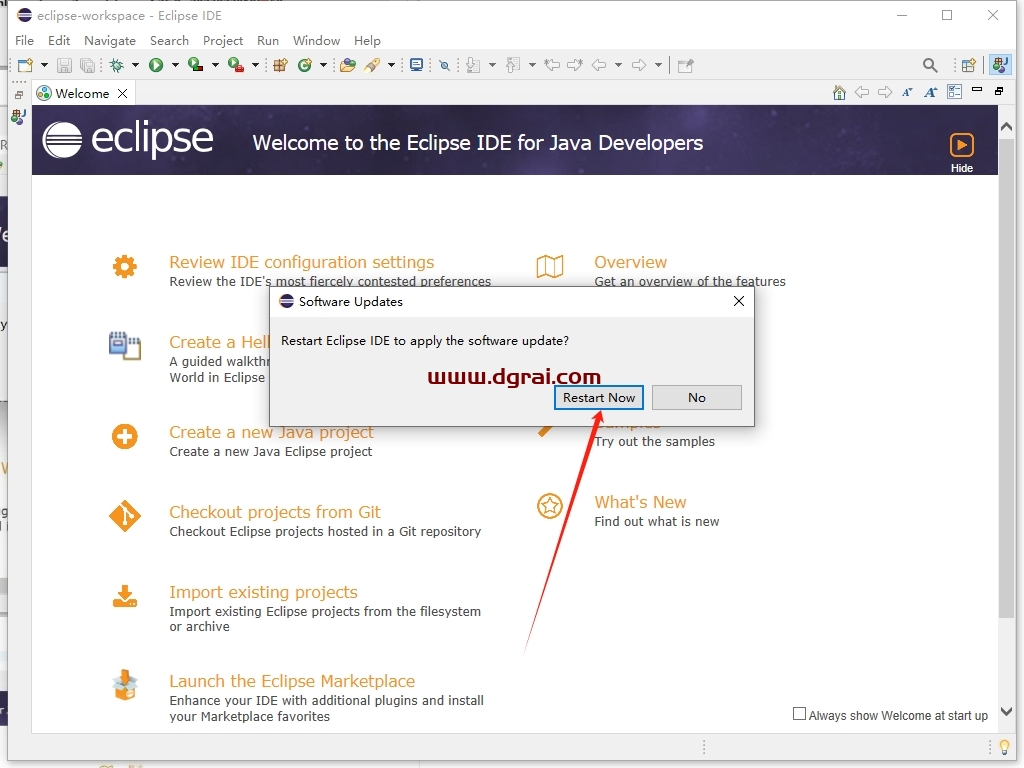This screenshot has height=768, width=1024.
Task: Open the Search magnifier icon in toolbar
Action: click(930, 65)
